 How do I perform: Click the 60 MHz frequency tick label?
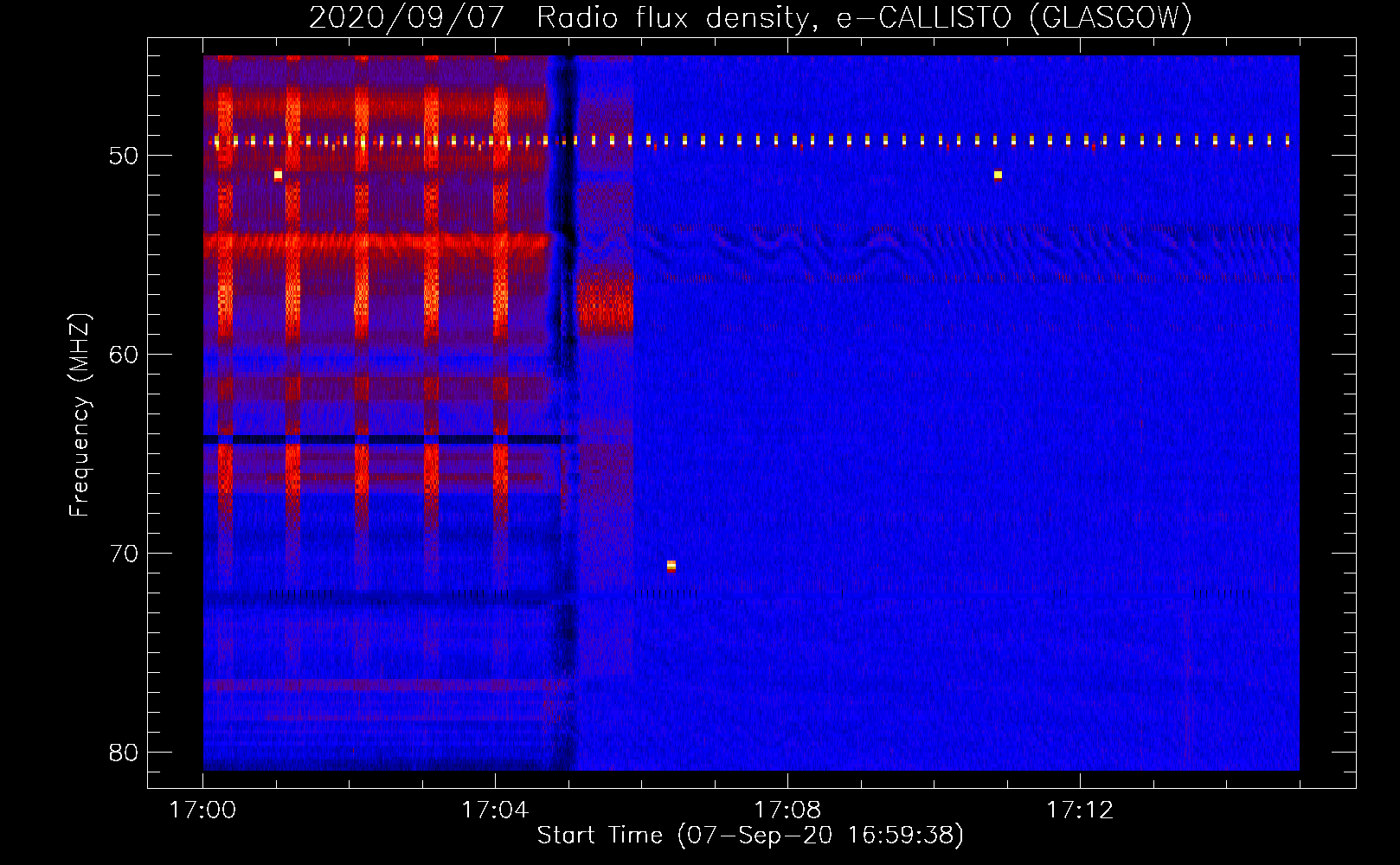click(x=125, y=355)
